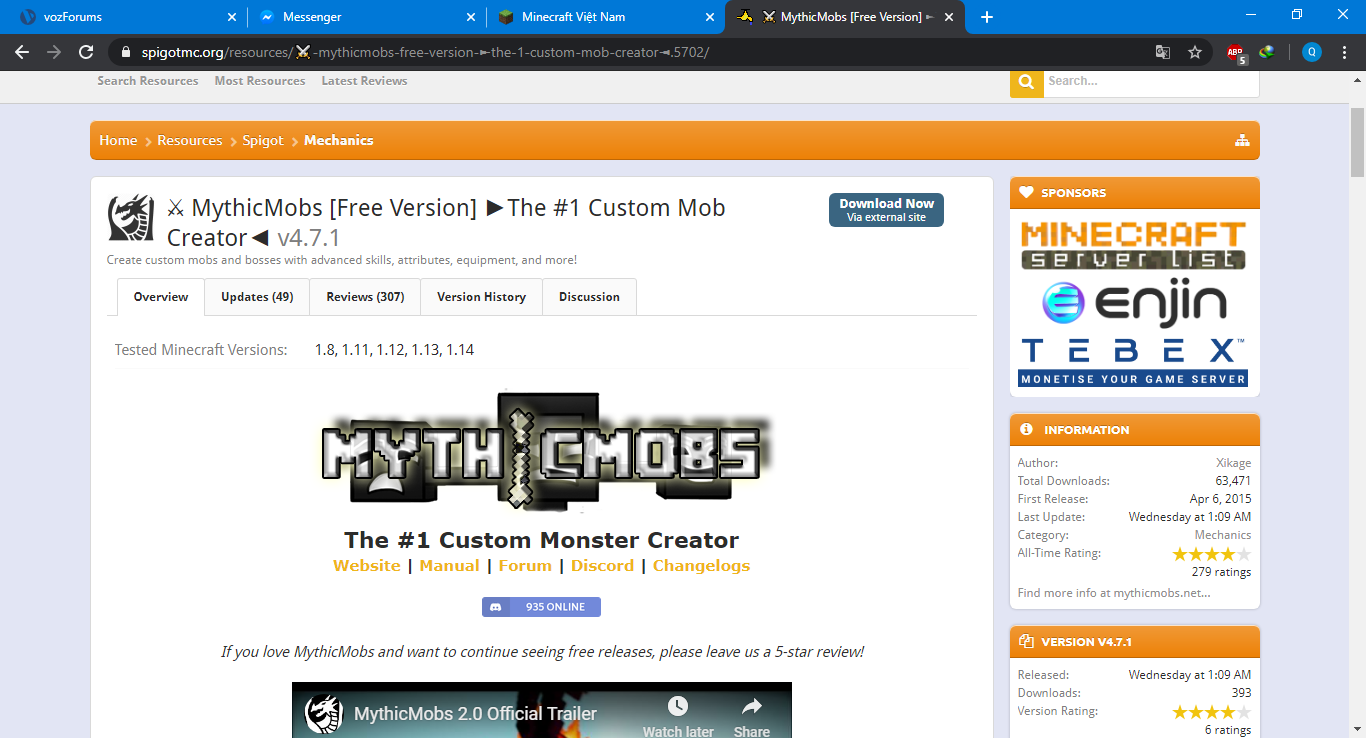Open the Reviews (307) tab
The height and width of the screenshot is (738, 1366).
coord(365,297)
